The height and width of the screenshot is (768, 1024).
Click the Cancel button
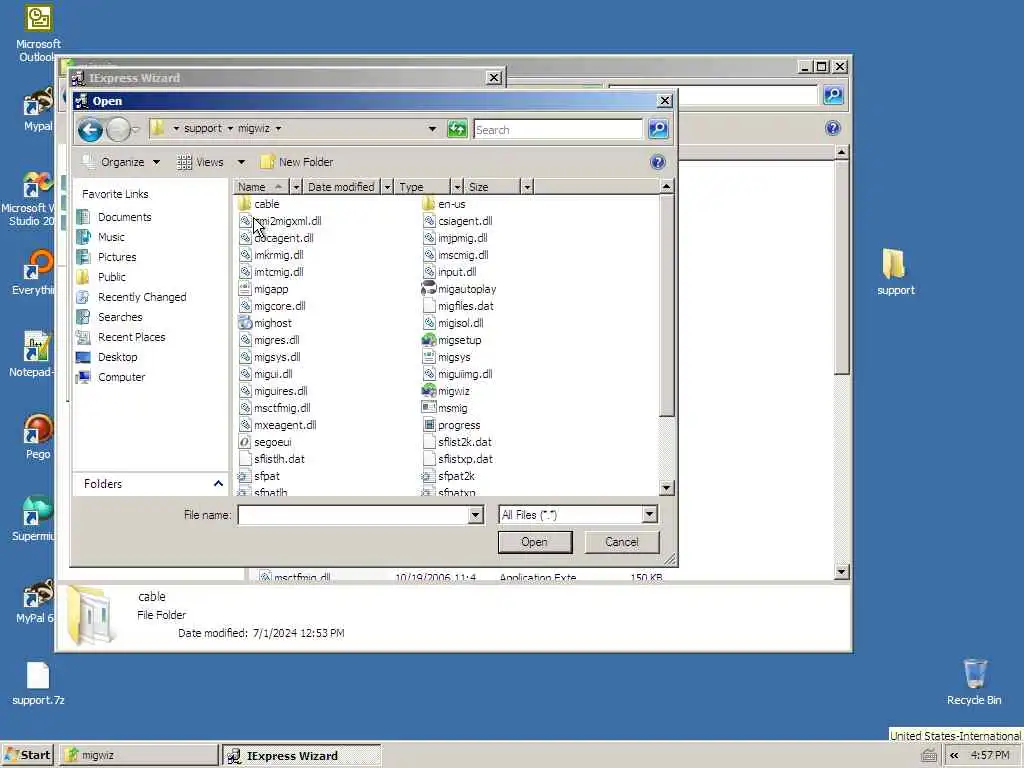tap(622, 542)
